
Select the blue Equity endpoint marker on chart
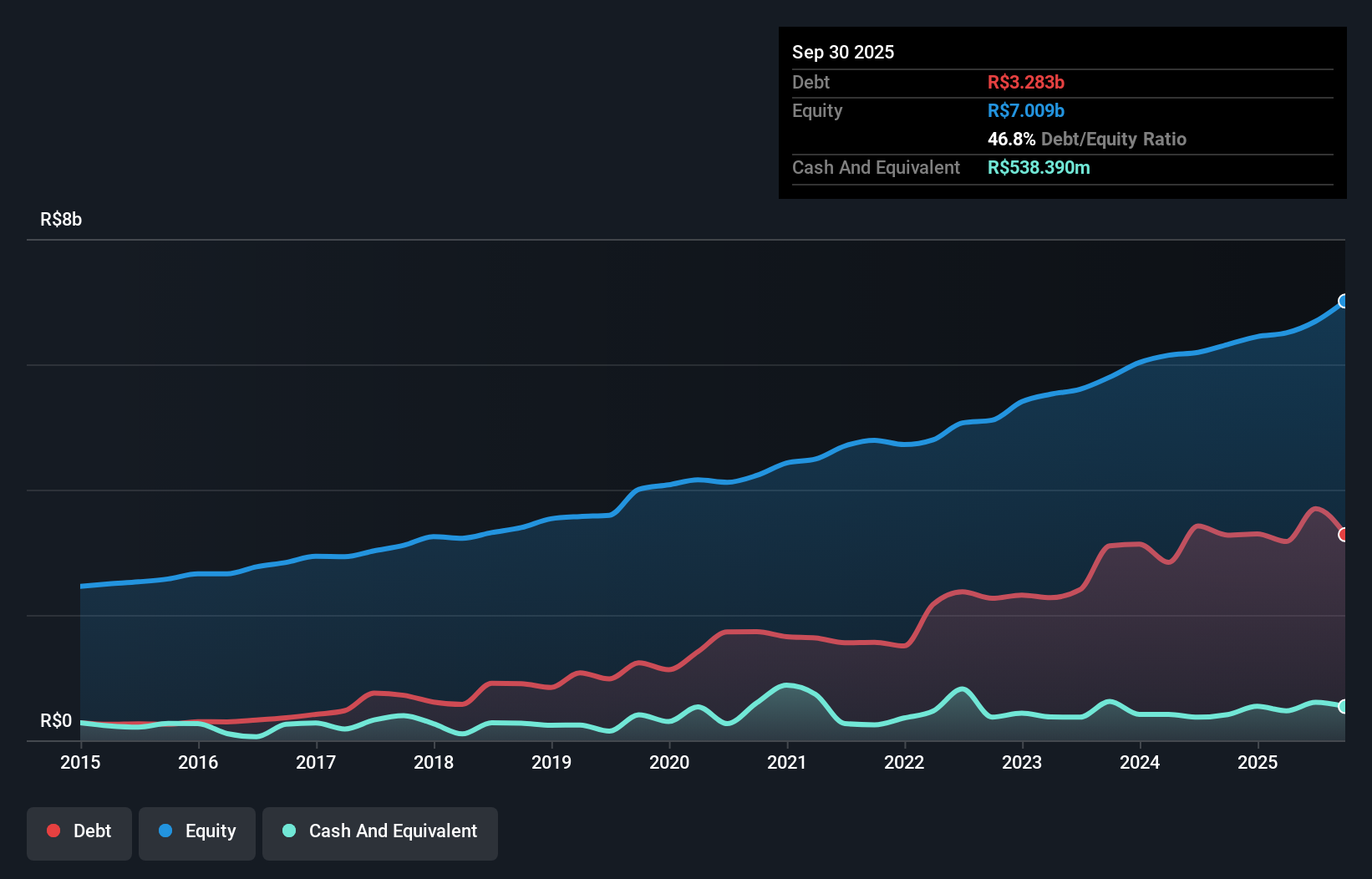1344,302
